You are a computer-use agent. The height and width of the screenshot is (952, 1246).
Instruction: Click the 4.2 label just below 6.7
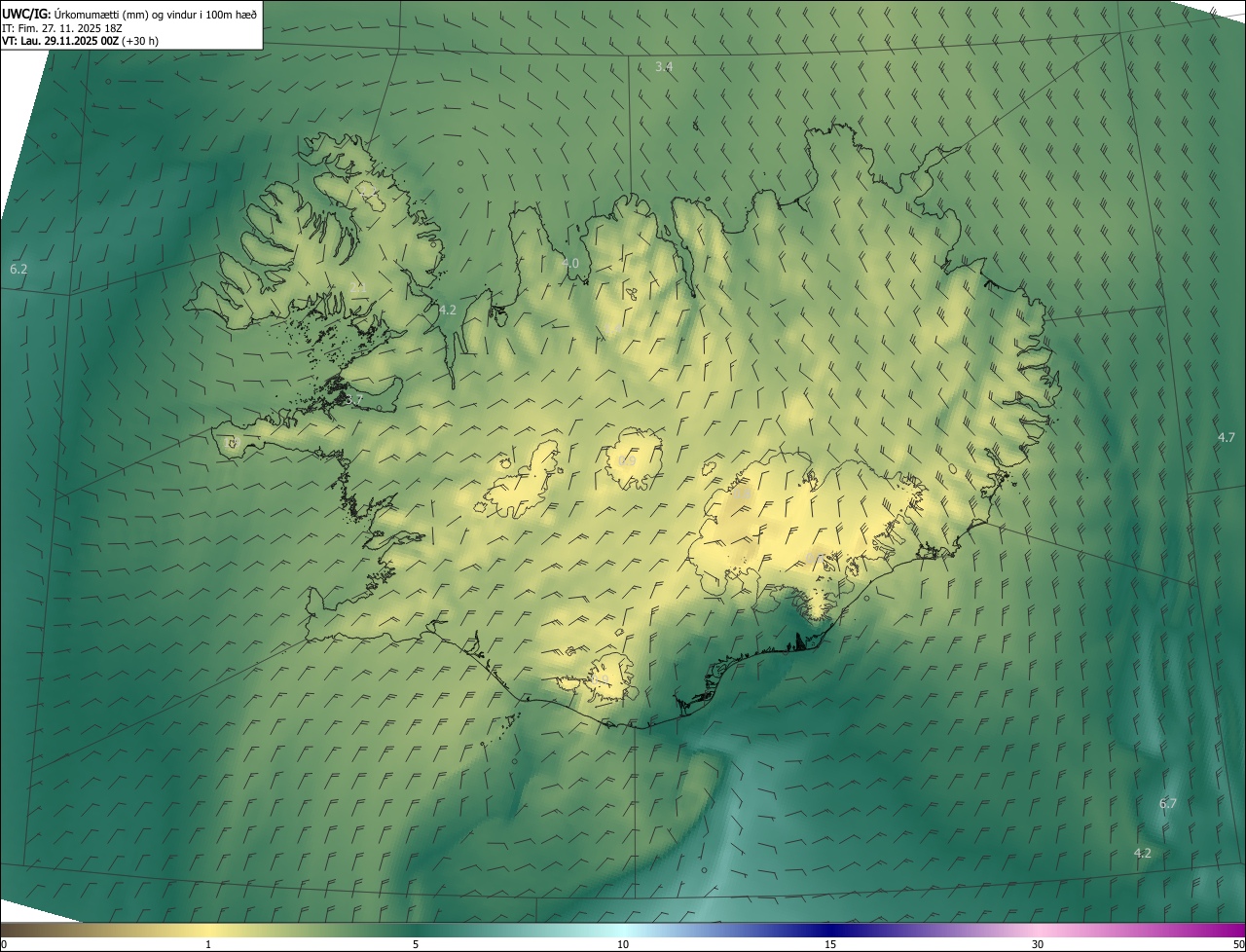pos(1143,853)
